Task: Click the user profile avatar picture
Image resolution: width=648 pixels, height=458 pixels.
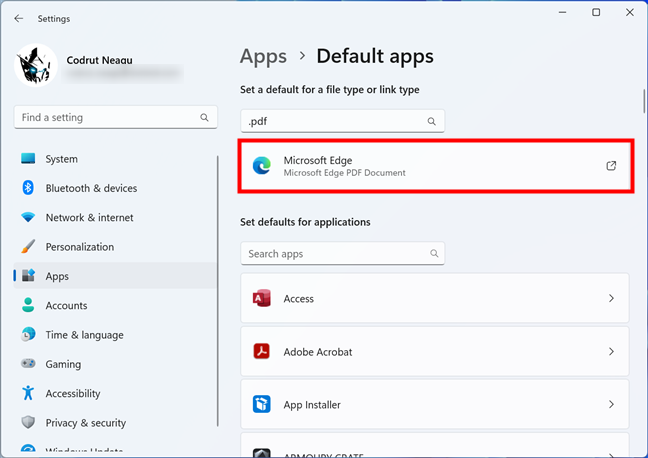Action: [36, 66]
